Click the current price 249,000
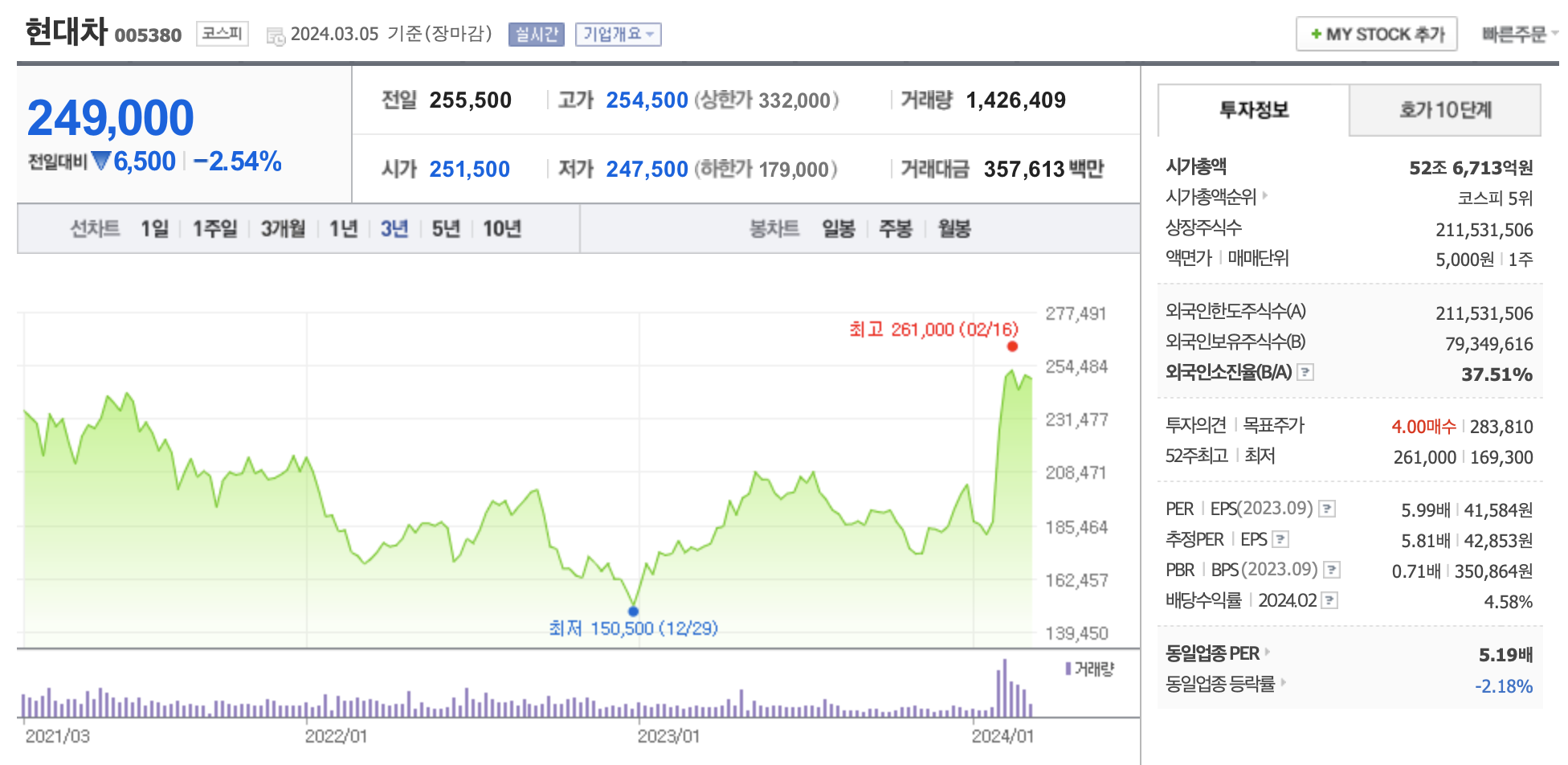The height and width of the screenshot is (765, 1568). (111, 118)
